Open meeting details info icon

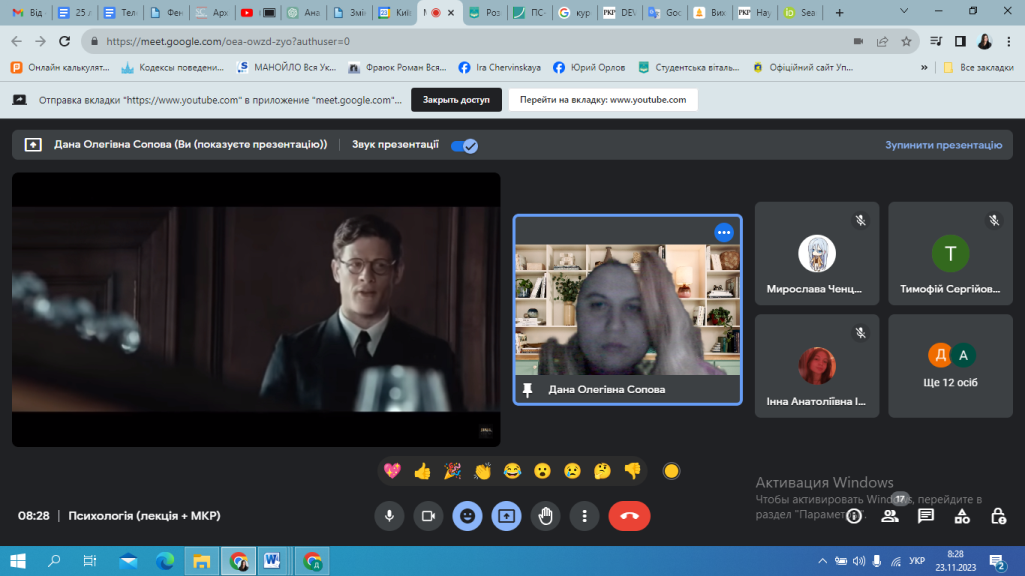854,516
